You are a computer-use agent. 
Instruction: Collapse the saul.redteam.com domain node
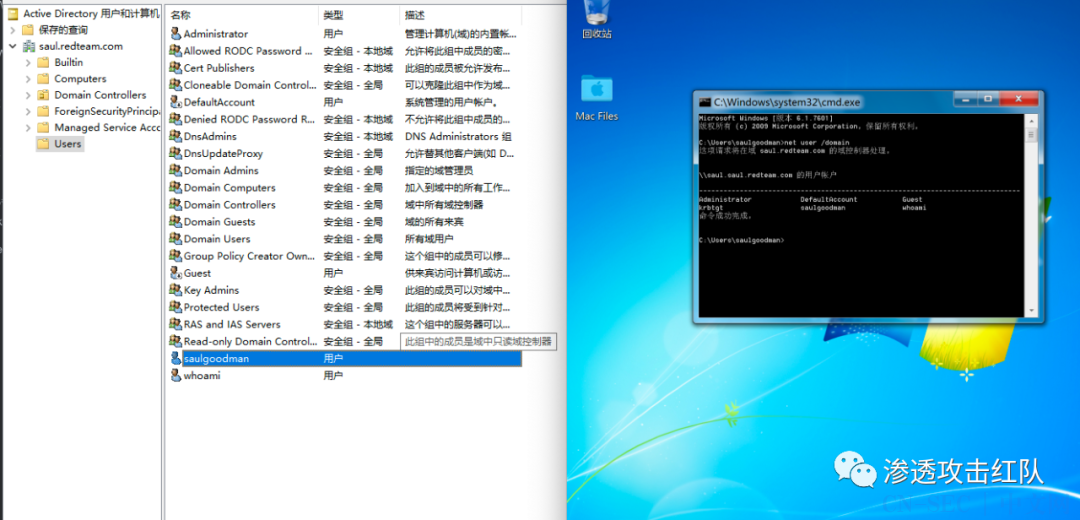coord(12,46)
